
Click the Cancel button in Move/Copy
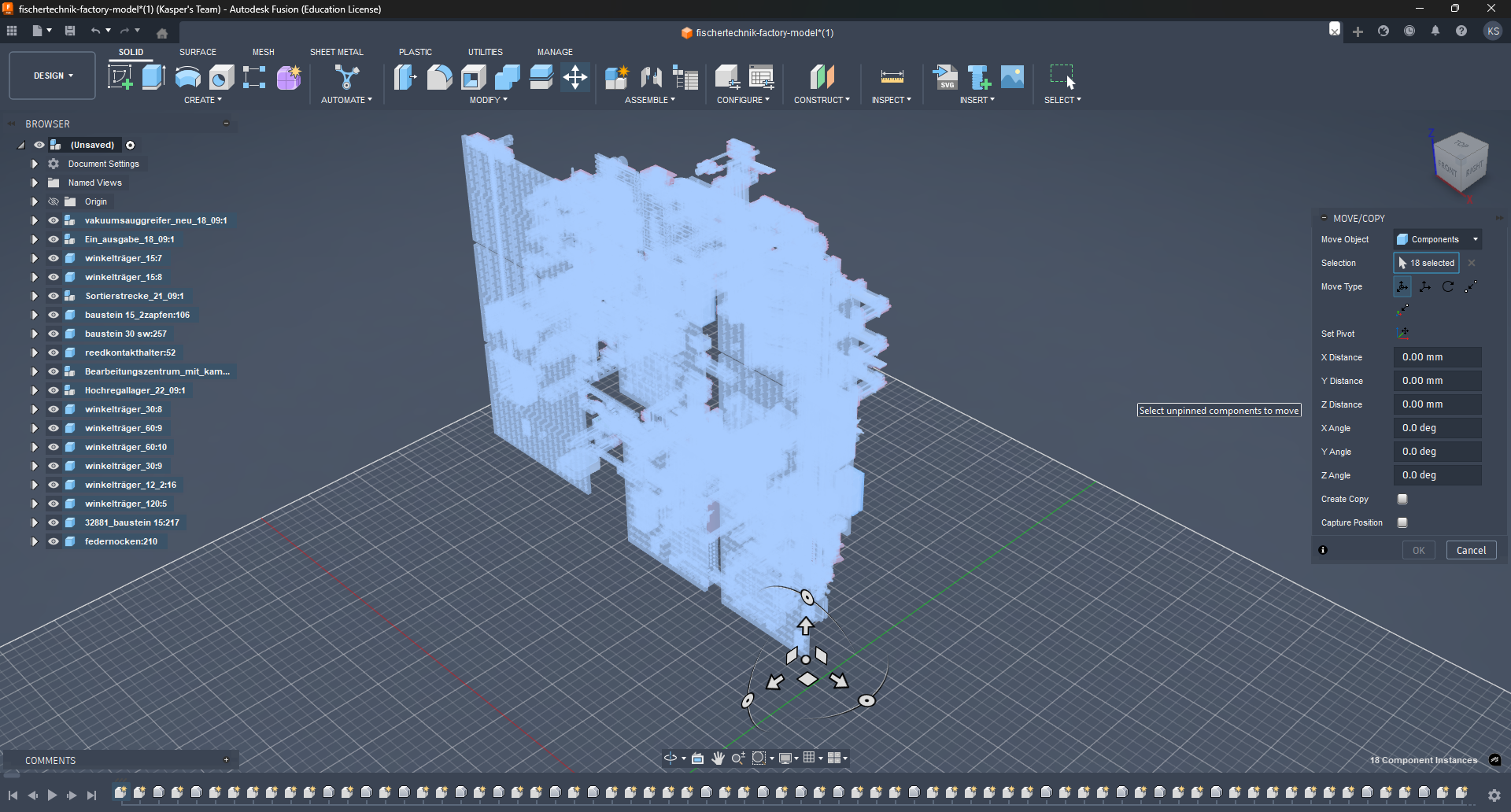click(x=1471, y=550)
